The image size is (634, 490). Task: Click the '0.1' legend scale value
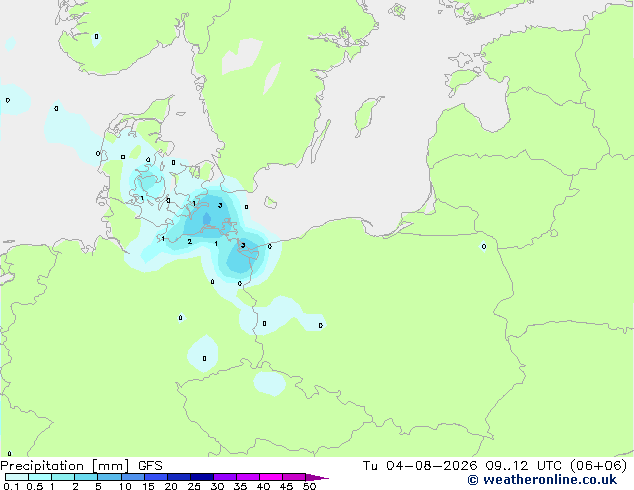click(11, 486)
